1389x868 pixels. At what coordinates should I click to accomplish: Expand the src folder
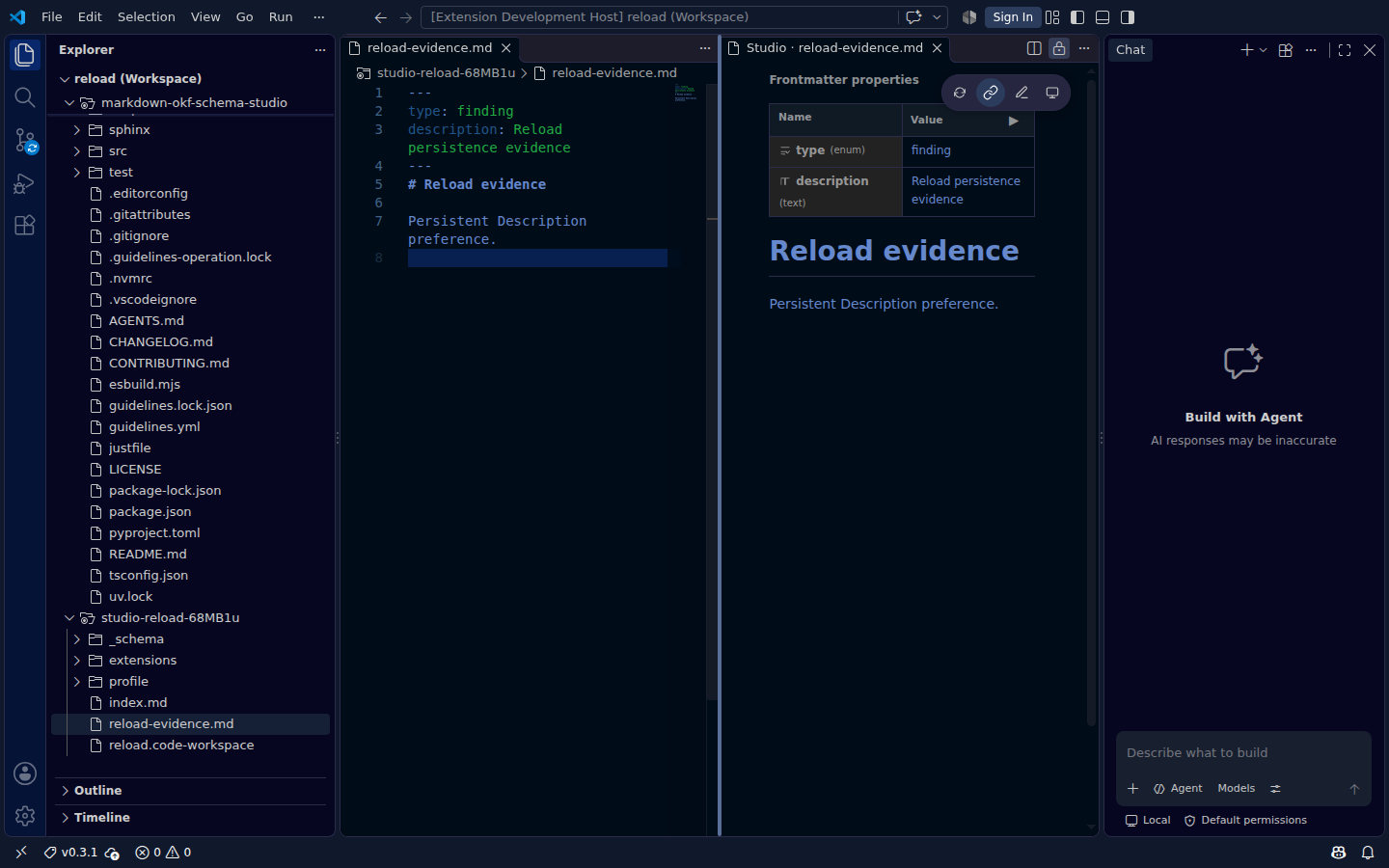(118, 151)
